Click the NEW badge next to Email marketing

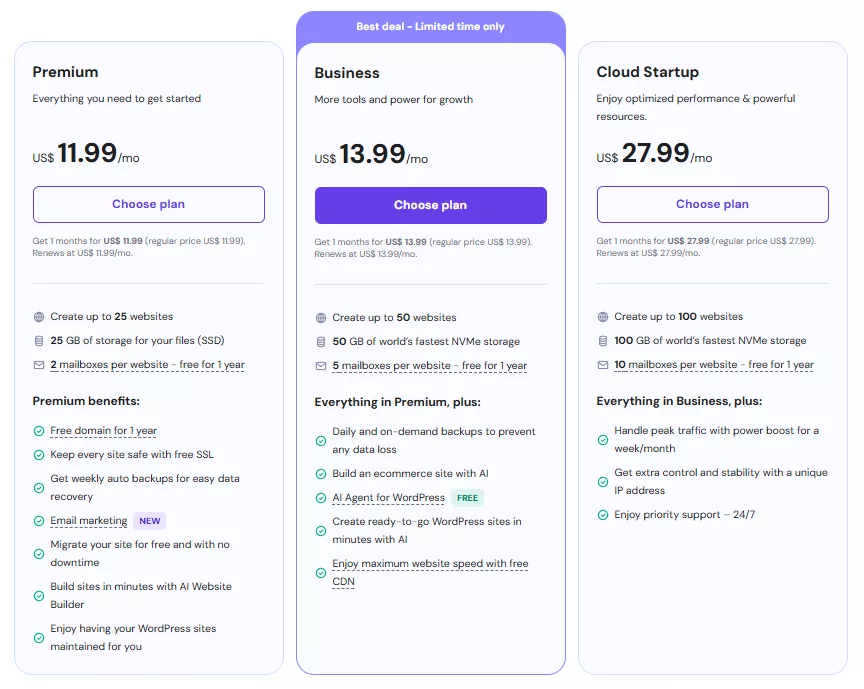click(150, 521)
